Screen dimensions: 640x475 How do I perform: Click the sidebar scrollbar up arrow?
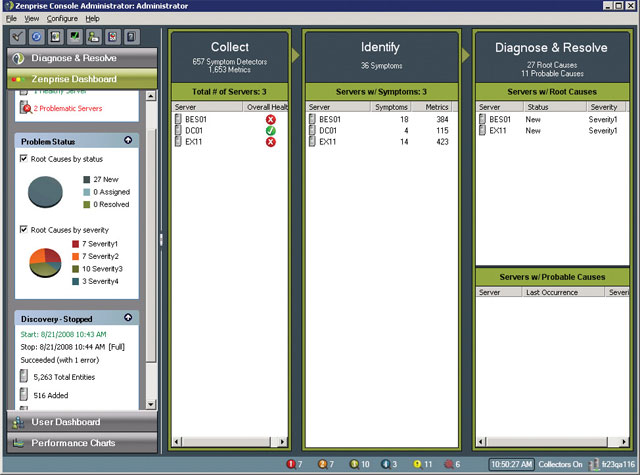pos(151,96)
